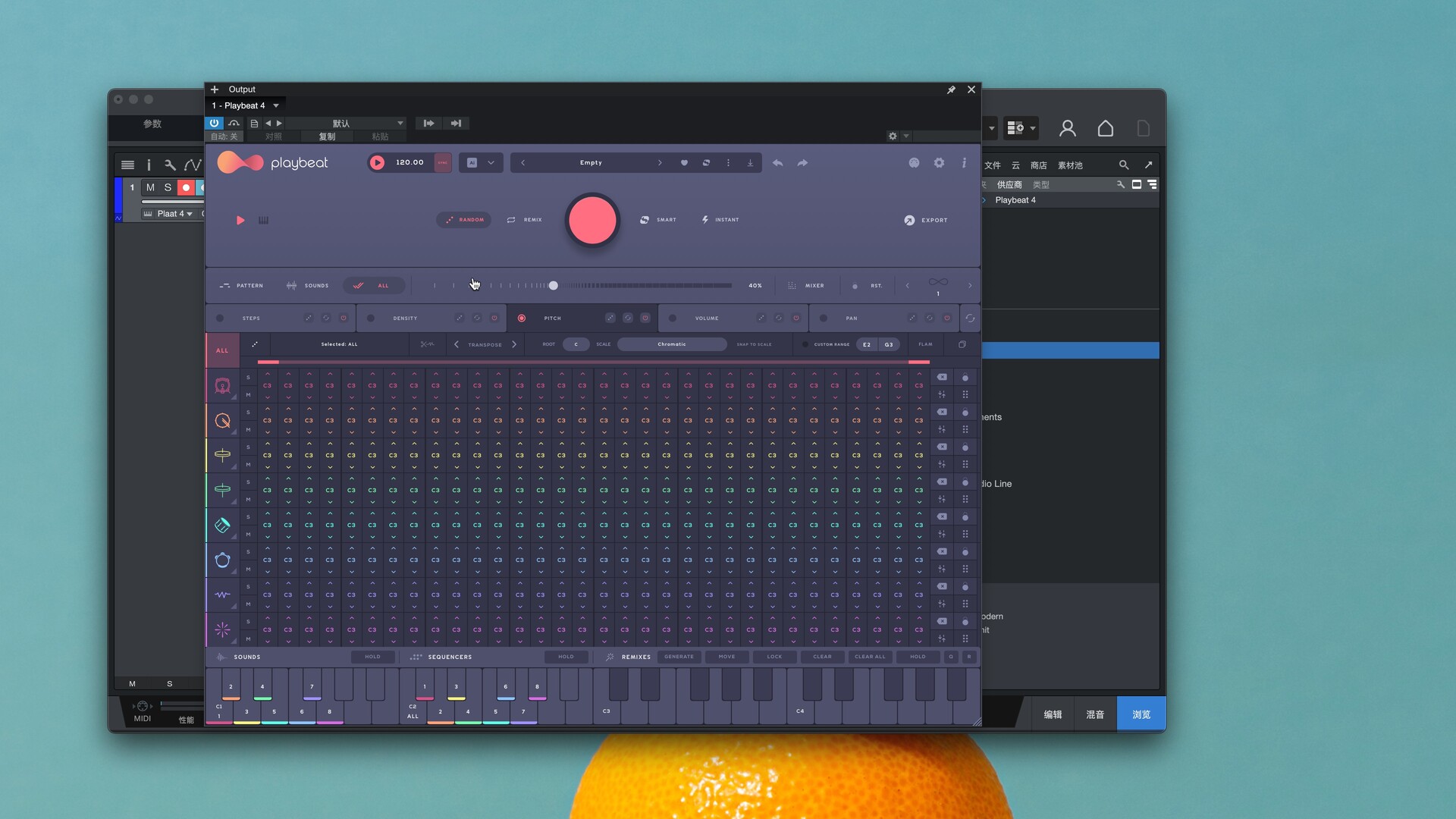Click CLEAR ALL remixes button

[x=870, y=657]
